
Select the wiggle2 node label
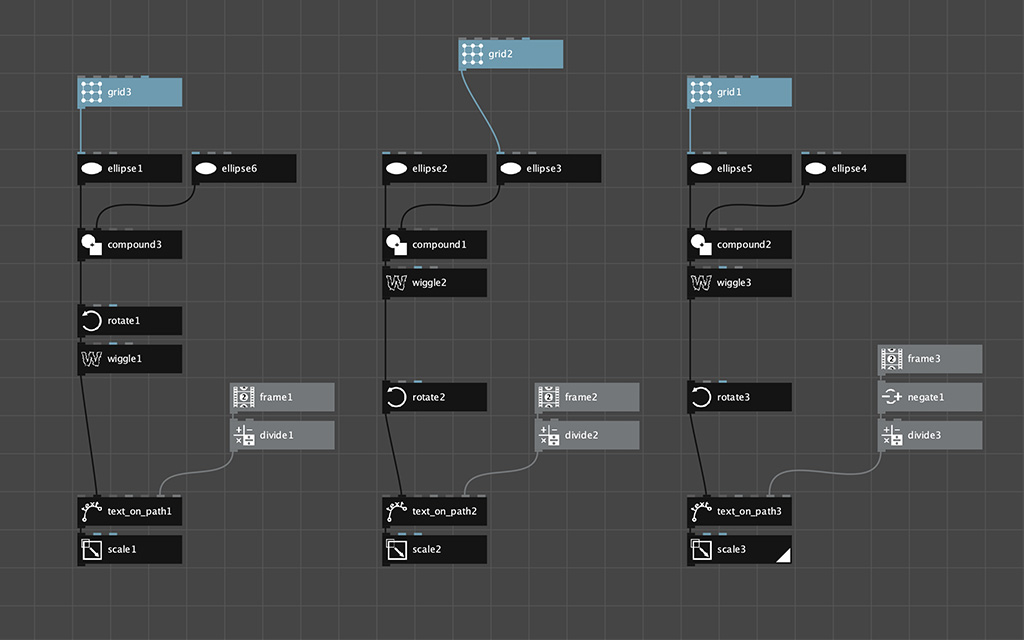pos(429,283)
